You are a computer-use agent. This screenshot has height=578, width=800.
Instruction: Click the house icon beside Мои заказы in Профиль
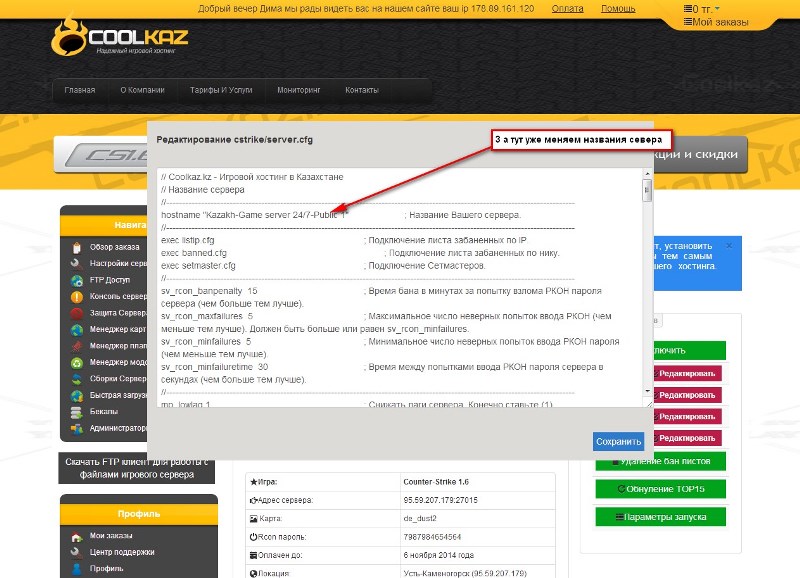pyautogui.click(x=77, y=536)
